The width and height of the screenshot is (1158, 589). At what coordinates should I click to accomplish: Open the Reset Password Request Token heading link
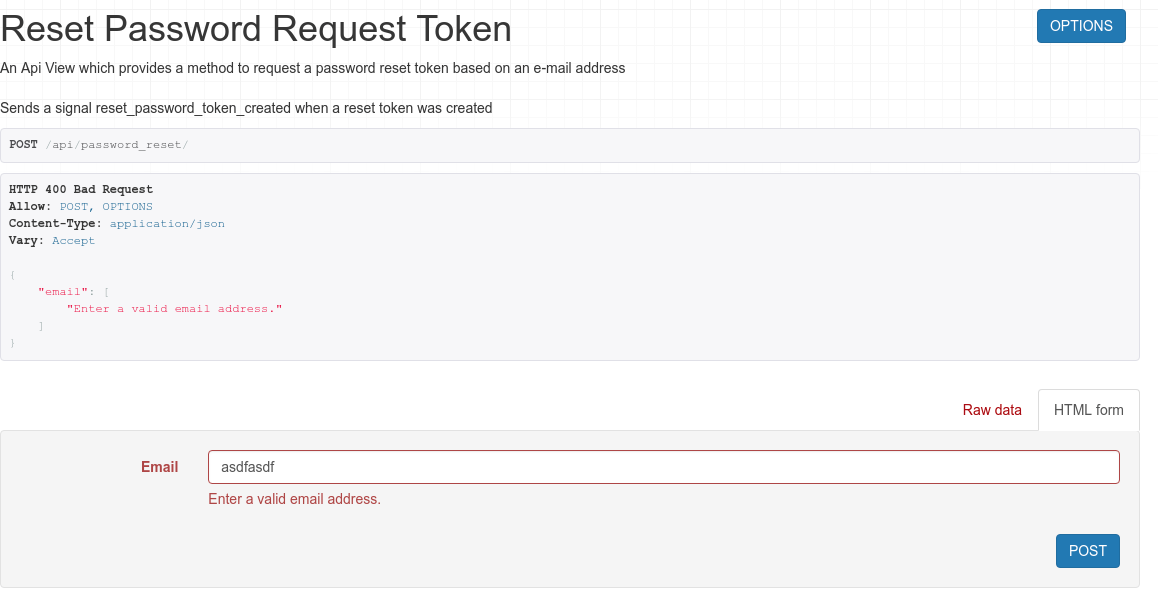tap(256, 28)
